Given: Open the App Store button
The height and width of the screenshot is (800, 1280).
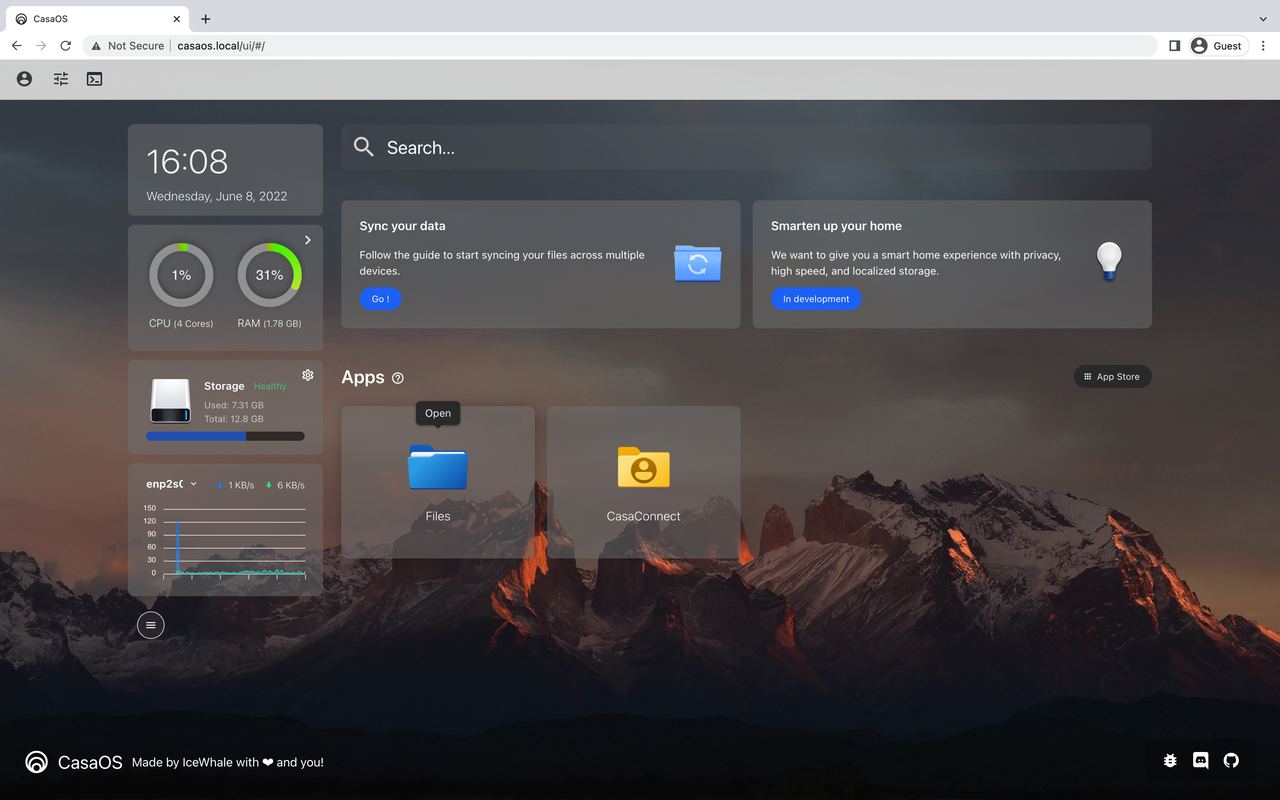Looking at the screenshot, I should tap(1112, 377).
